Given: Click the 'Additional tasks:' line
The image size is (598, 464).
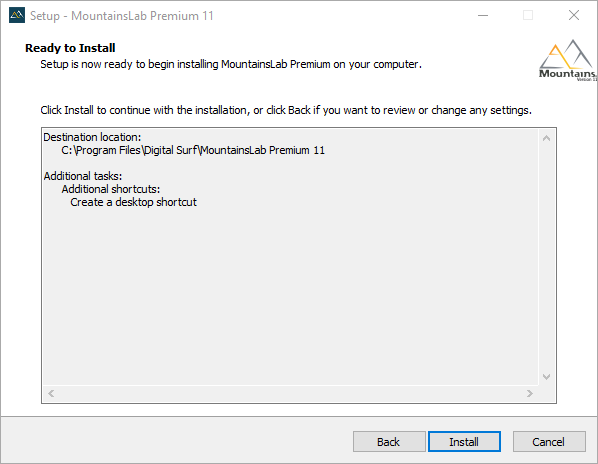Looking at the screenshot, I should (83, 176).
